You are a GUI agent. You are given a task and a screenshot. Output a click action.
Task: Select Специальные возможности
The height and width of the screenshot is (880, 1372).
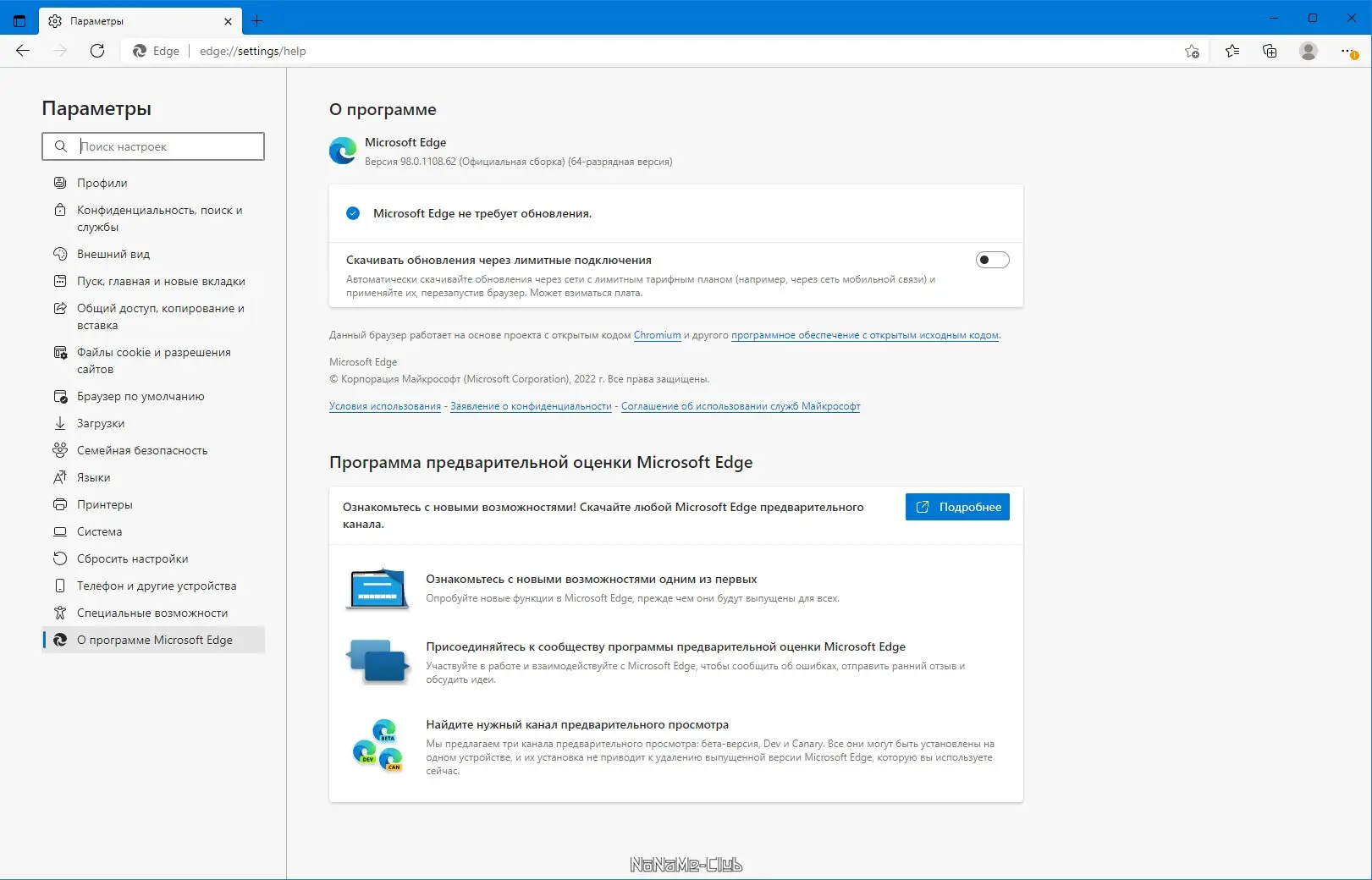pyautogui.click(x=153, y=613)
